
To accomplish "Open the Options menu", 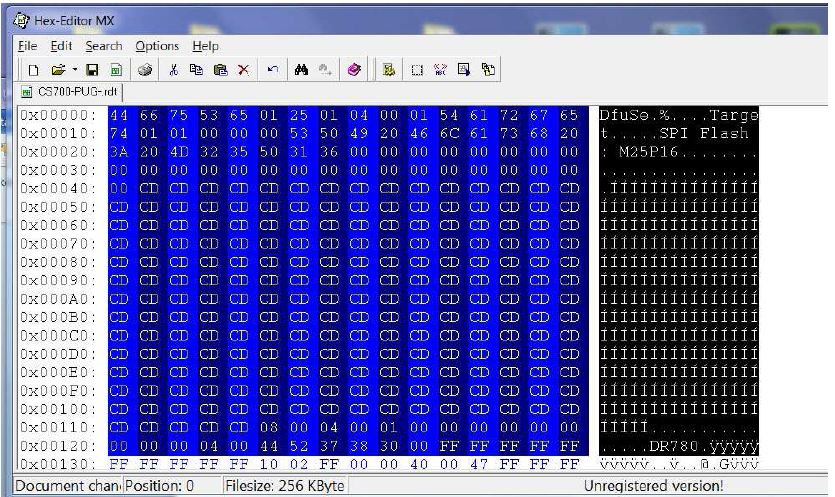I will point(157,46).
